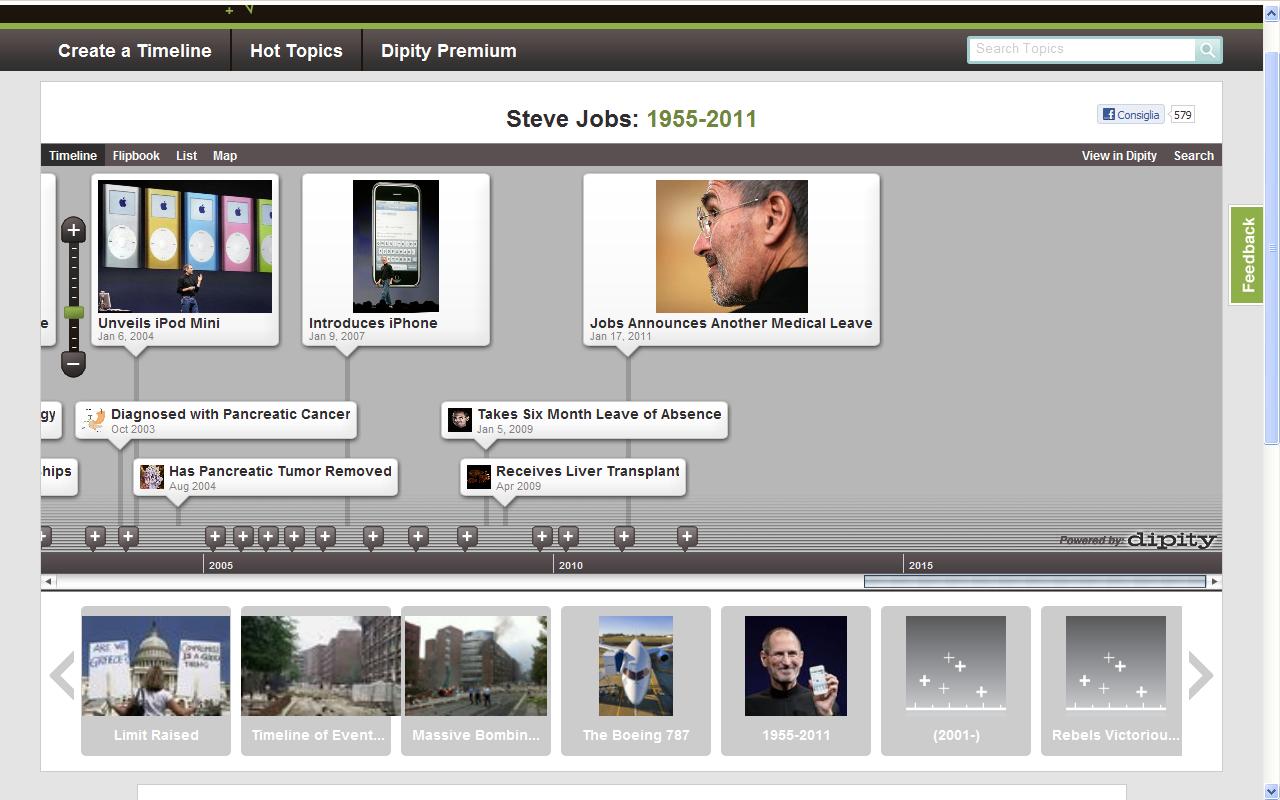Click the horizontal timeline scrollbar thumb
The height and width of the screenshot is (800, 1280).
tap(1035, 581)
